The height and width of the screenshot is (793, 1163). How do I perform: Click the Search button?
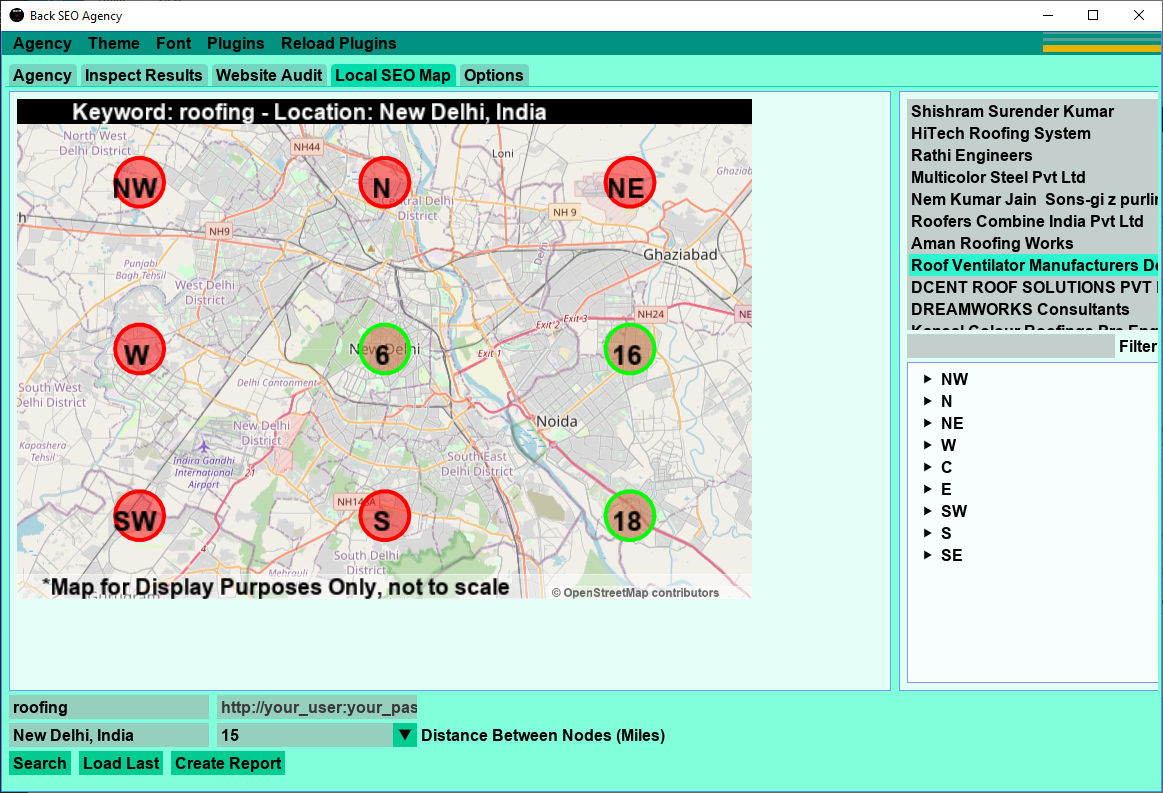(x=40, y=763)
